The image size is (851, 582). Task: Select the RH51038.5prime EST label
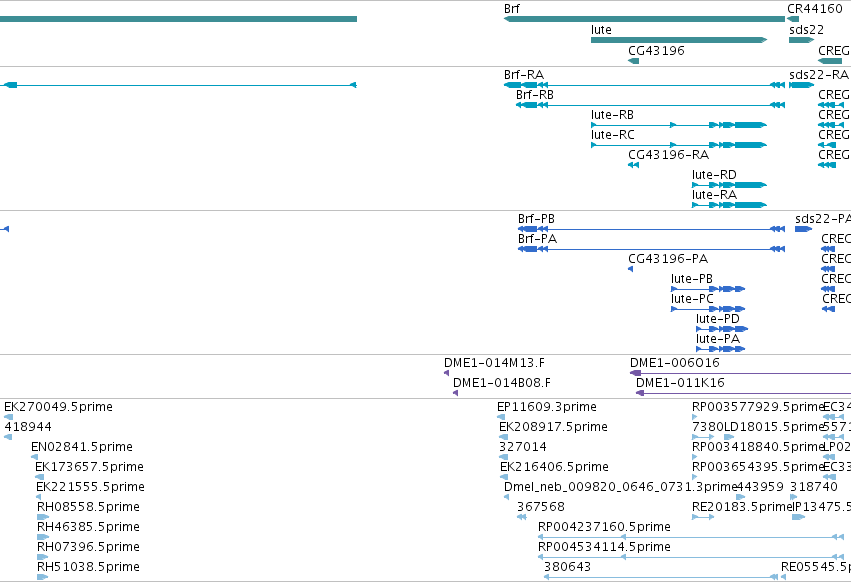(88, 567)
